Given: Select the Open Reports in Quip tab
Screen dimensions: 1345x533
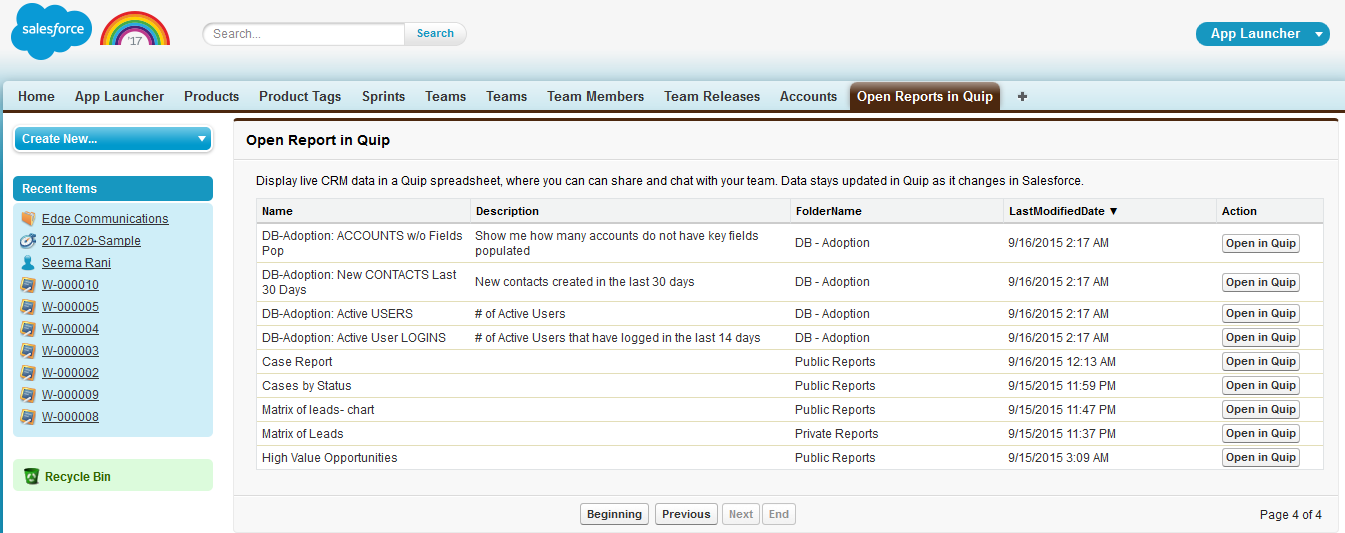Looking at the screenshot, I should point(925,97).
